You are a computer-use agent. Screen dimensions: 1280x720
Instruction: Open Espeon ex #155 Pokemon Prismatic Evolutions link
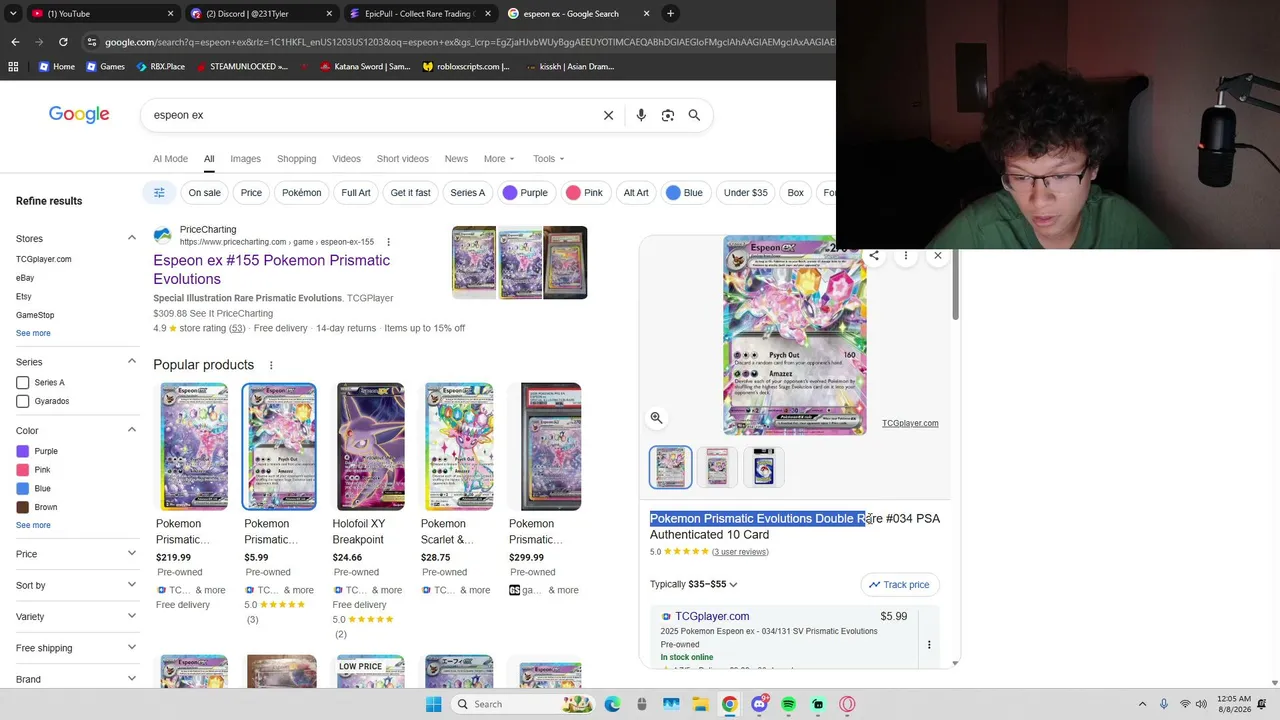click(271, 270)
